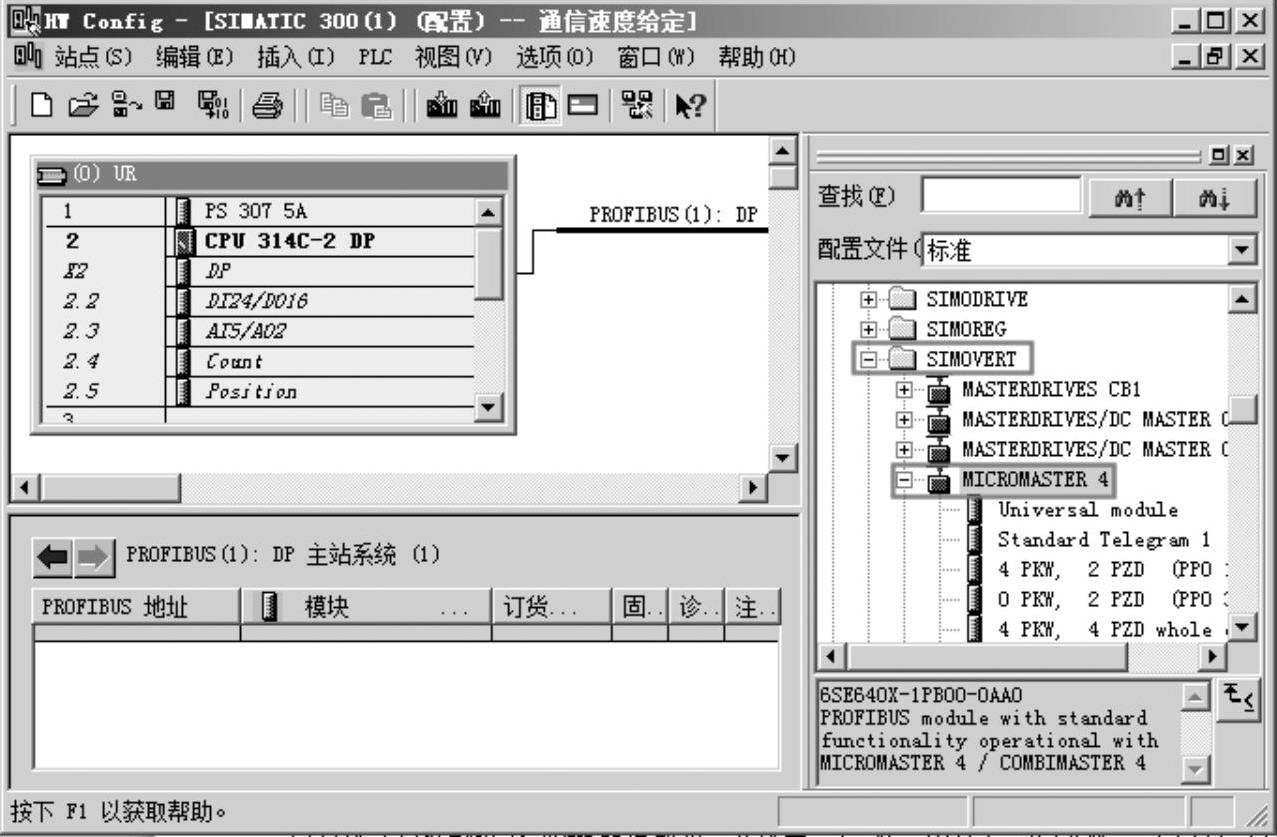Viewport: 1277px width, 837px height.
Task: Select Universal module in catalog
Action: click(x=1088, y=510)
